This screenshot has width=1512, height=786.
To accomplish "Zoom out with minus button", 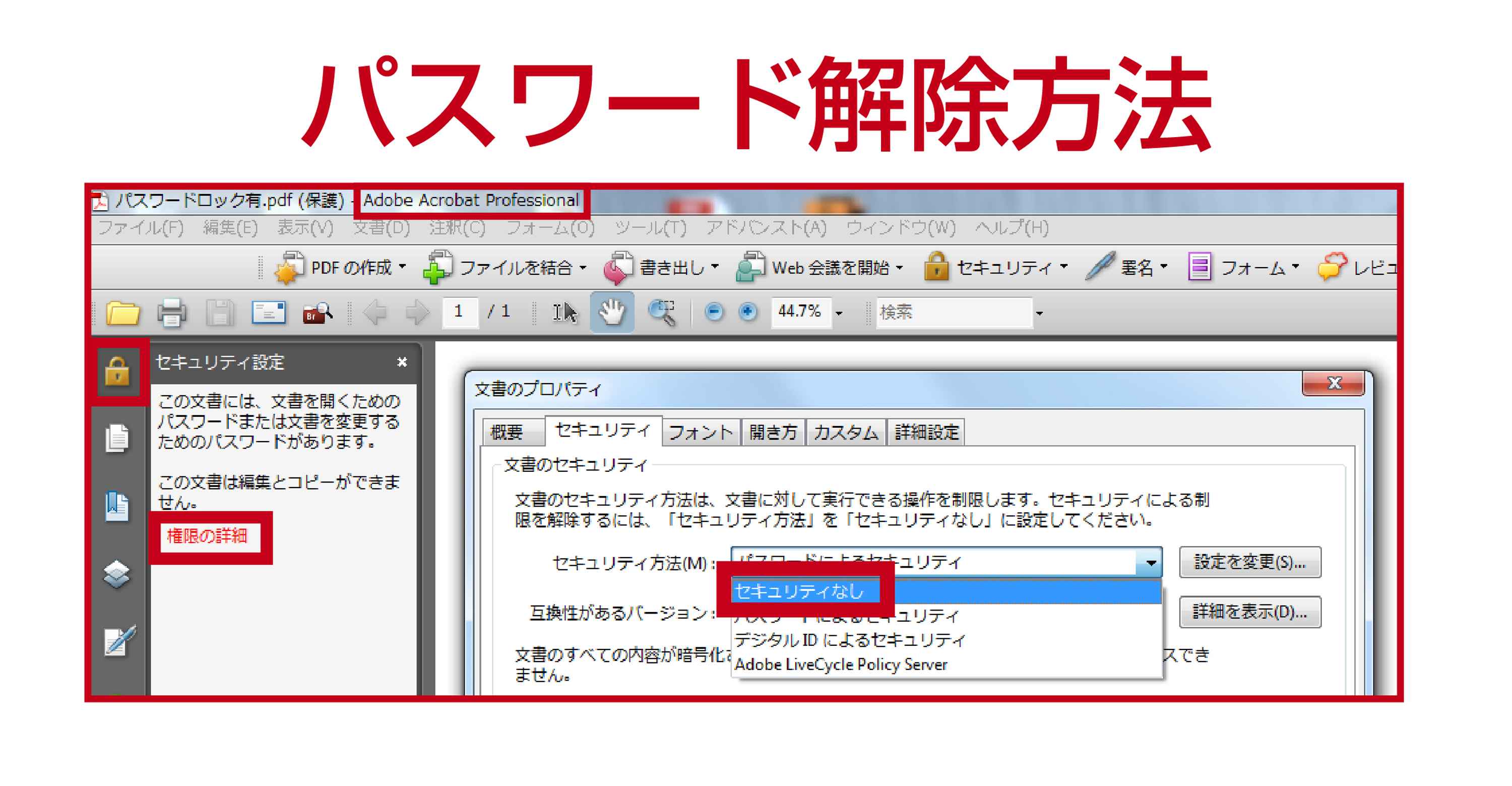I will click(714, 312).
